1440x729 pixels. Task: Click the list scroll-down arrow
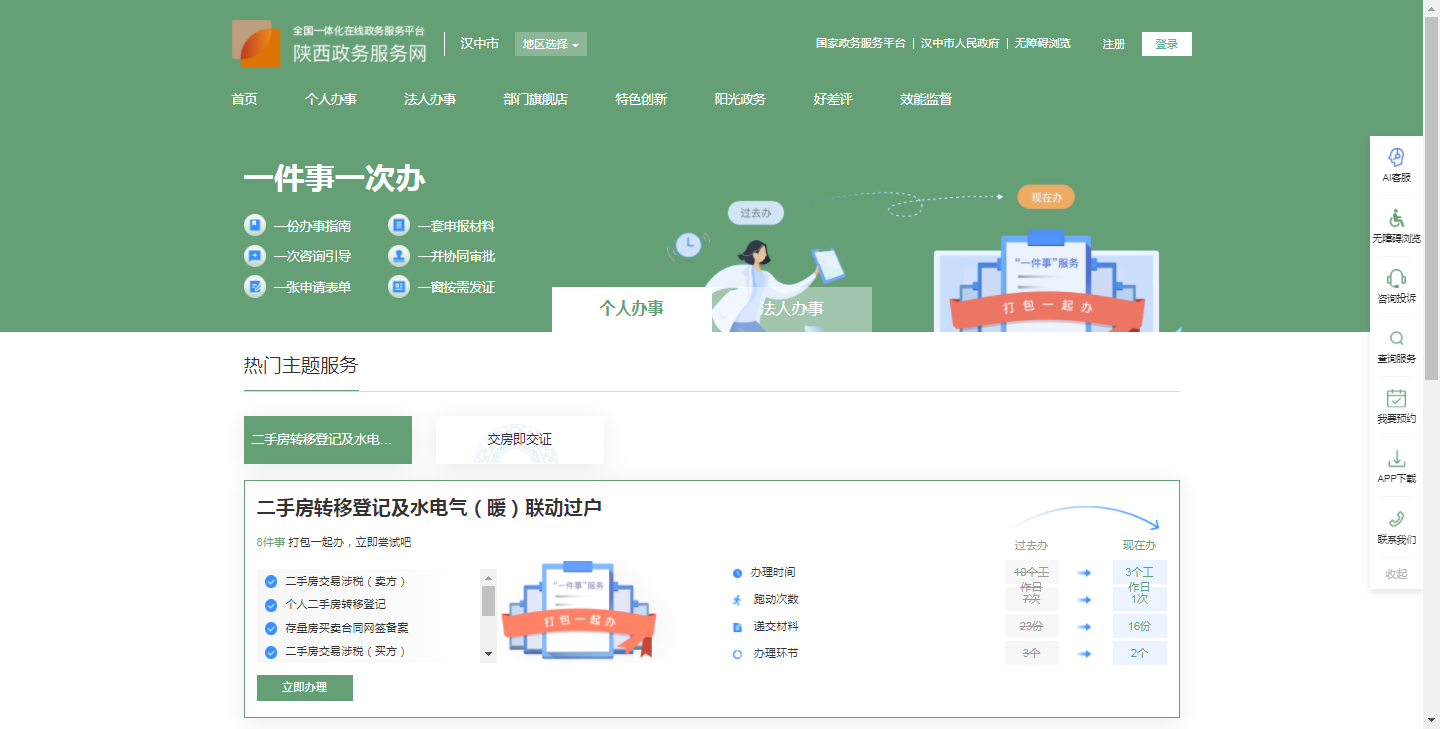489,654
